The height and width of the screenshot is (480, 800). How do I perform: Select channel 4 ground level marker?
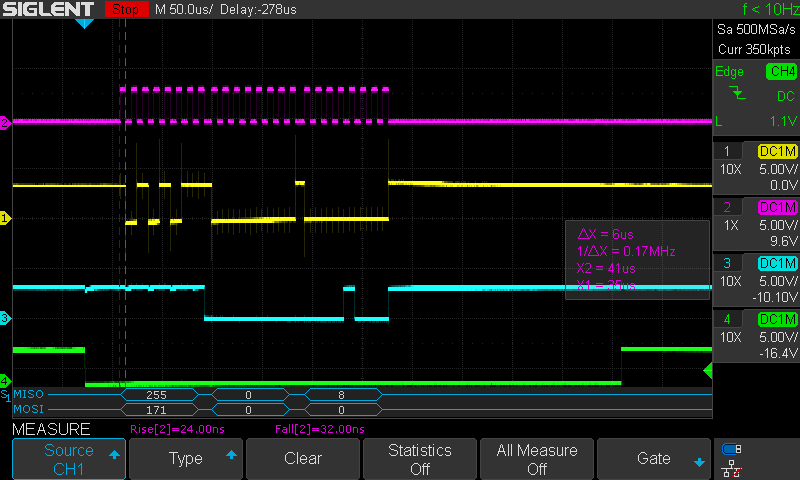(x=5, y=381)
